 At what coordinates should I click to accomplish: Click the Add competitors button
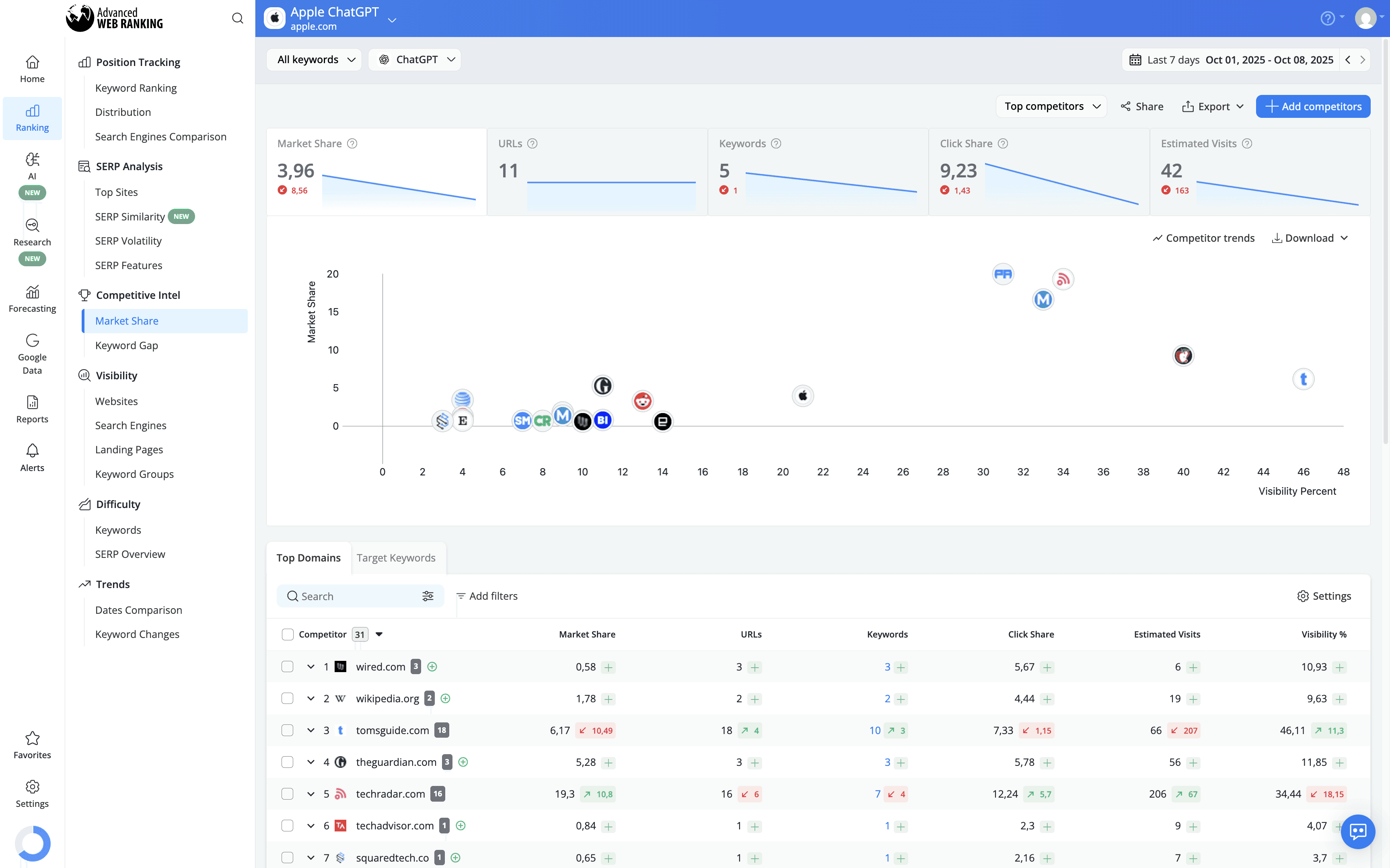point(1312,106)
